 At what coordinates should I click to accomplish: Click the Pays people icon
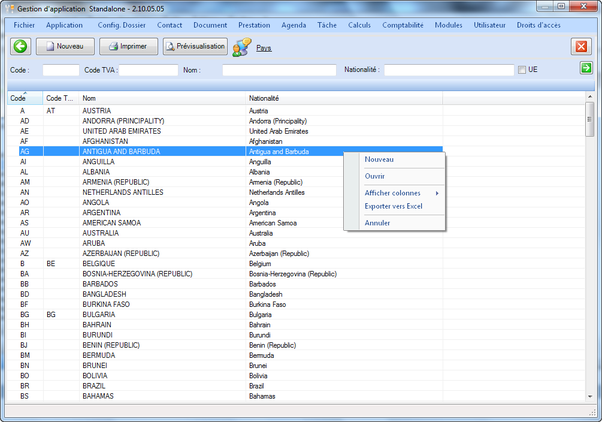(x=241, y=47)
